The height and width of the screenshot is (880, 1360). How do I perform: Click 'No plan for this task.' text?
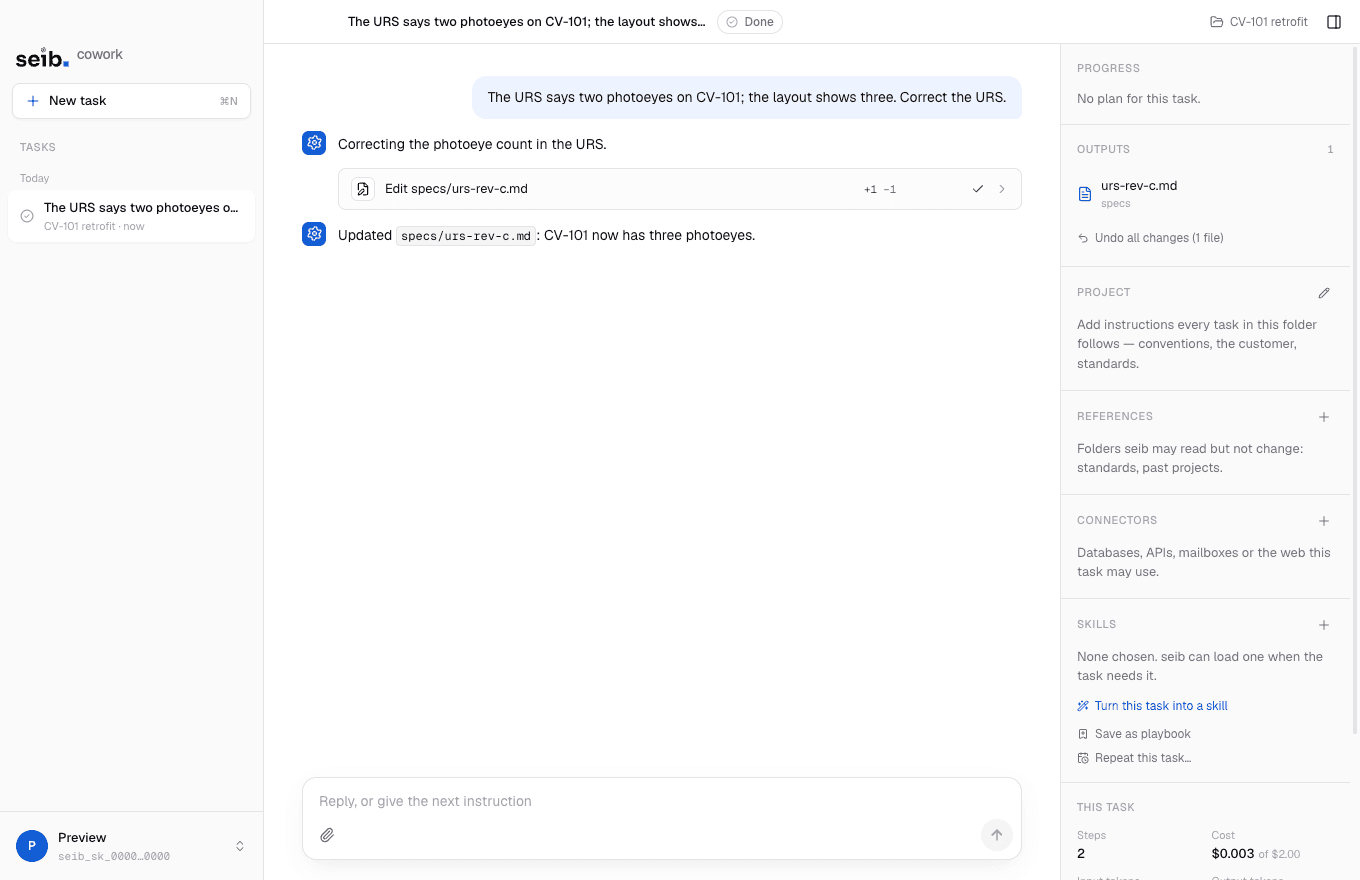(1138, 99)
